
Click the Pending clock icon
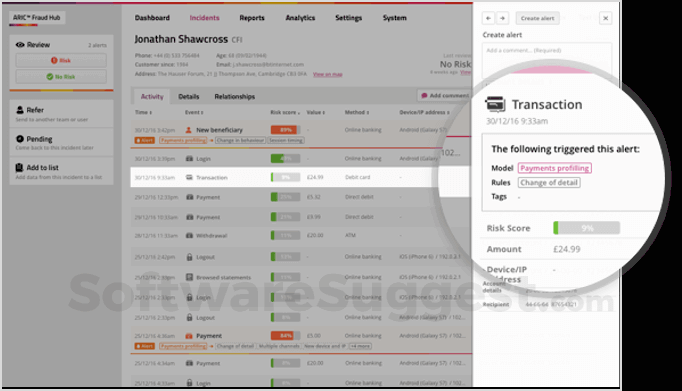20,139
